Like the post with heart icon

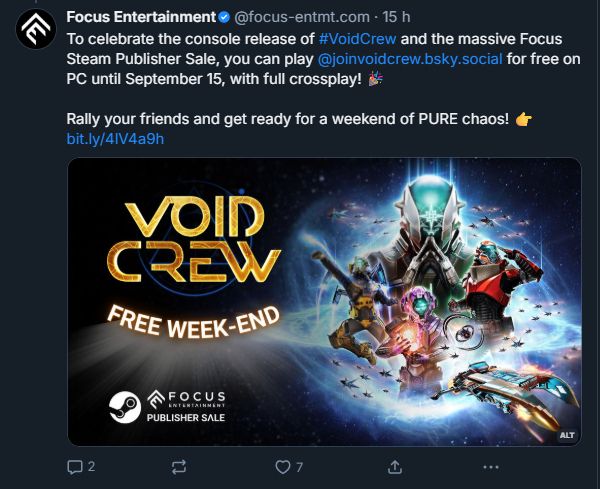point(283,467)
